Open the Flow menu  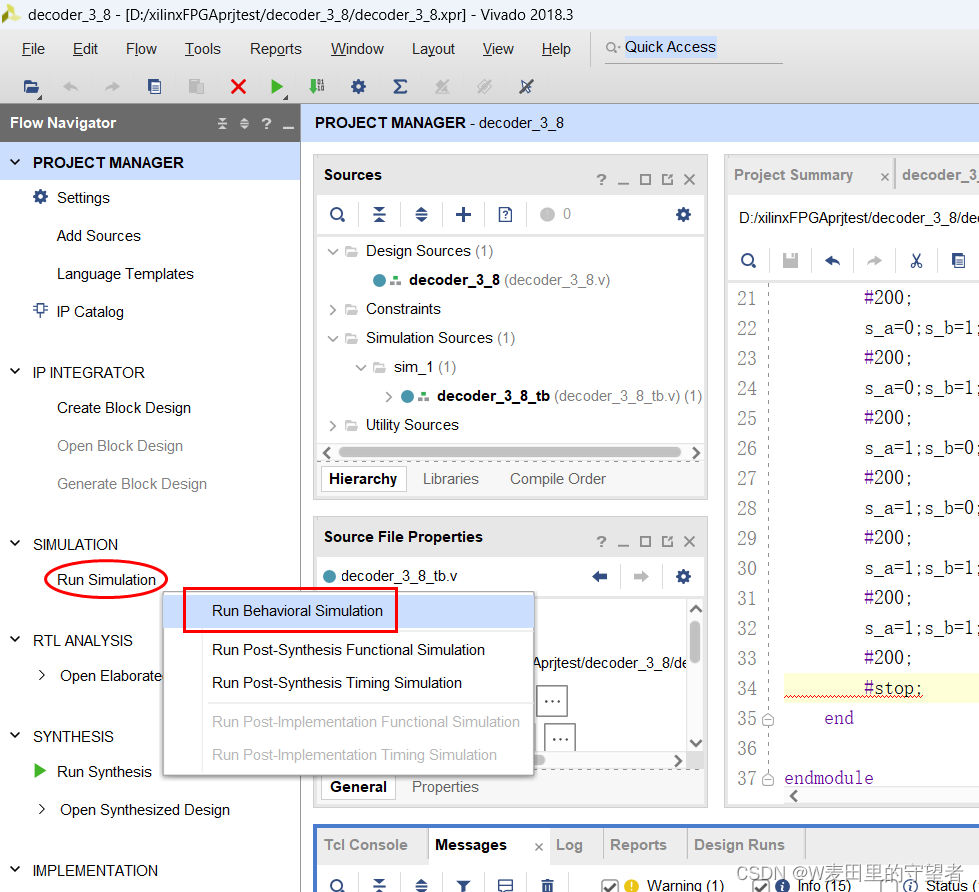pos(141,49)
